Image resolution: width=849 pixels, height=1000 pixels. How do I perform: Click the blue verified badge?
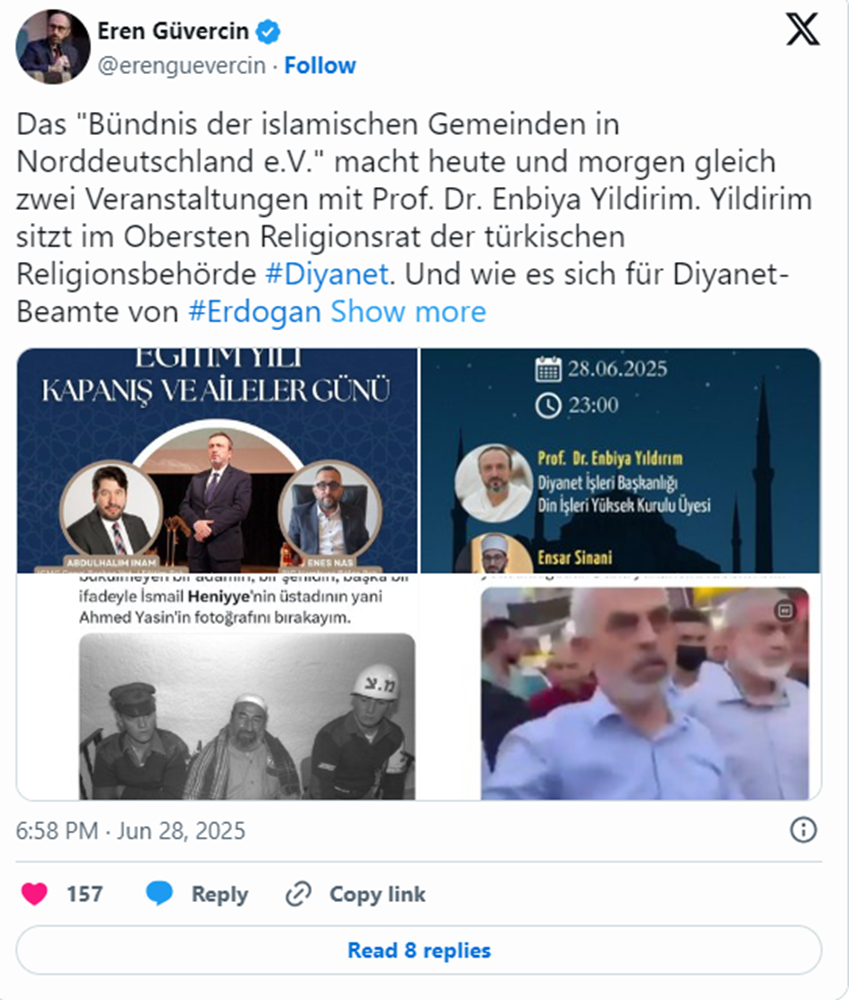coord(268,31)
